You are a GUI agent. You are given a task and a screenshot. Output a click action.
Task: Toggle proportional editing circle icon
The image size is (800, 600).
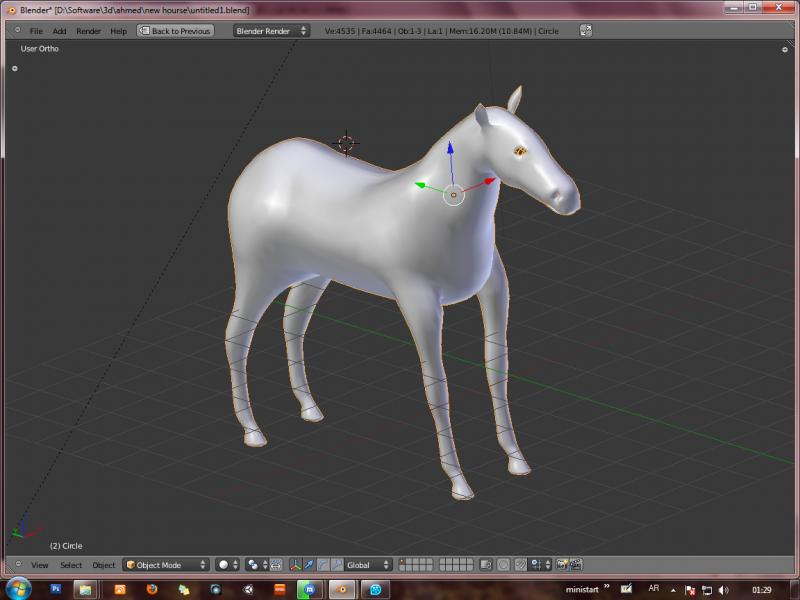503,565
